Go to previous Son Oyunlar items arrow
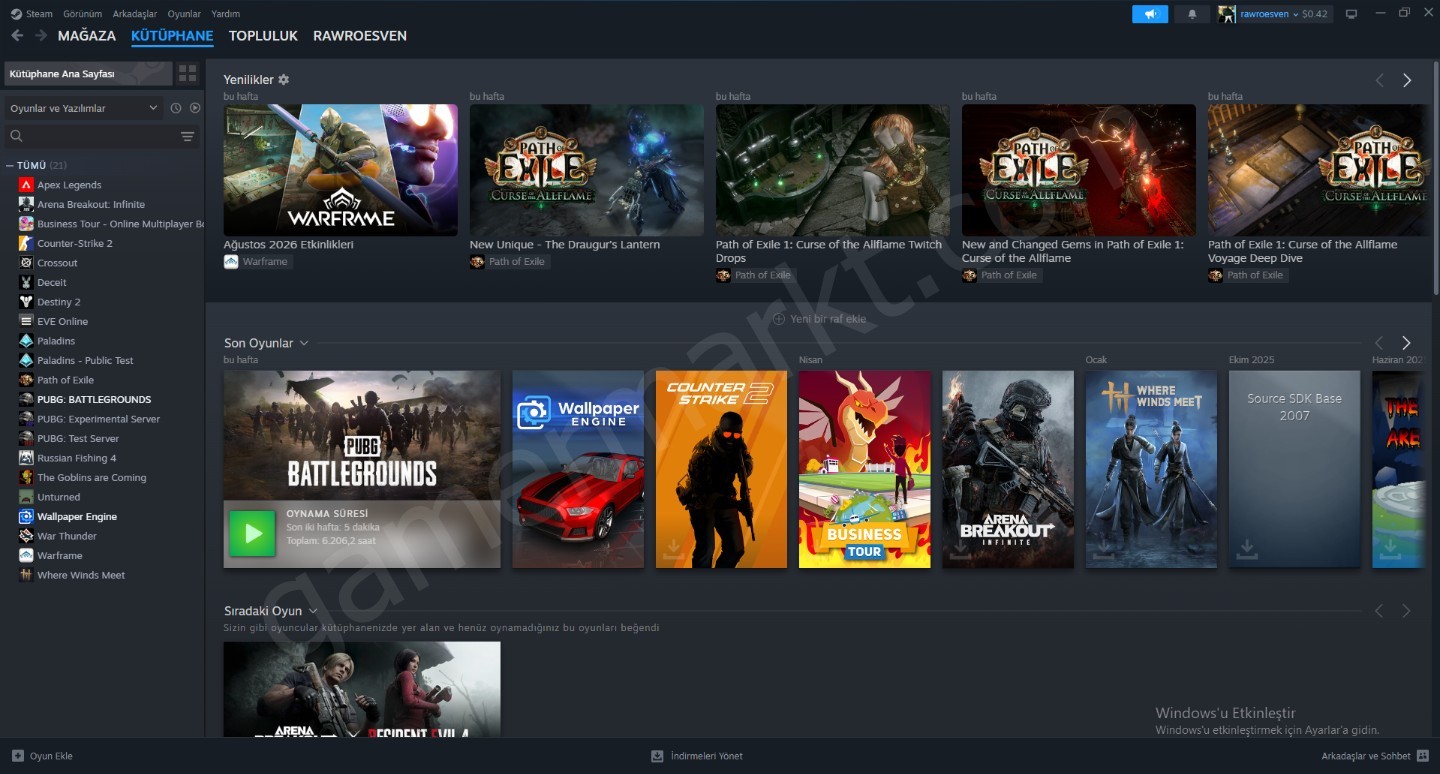Viewport: 1440px width, 774px height. pos(1379,343)
